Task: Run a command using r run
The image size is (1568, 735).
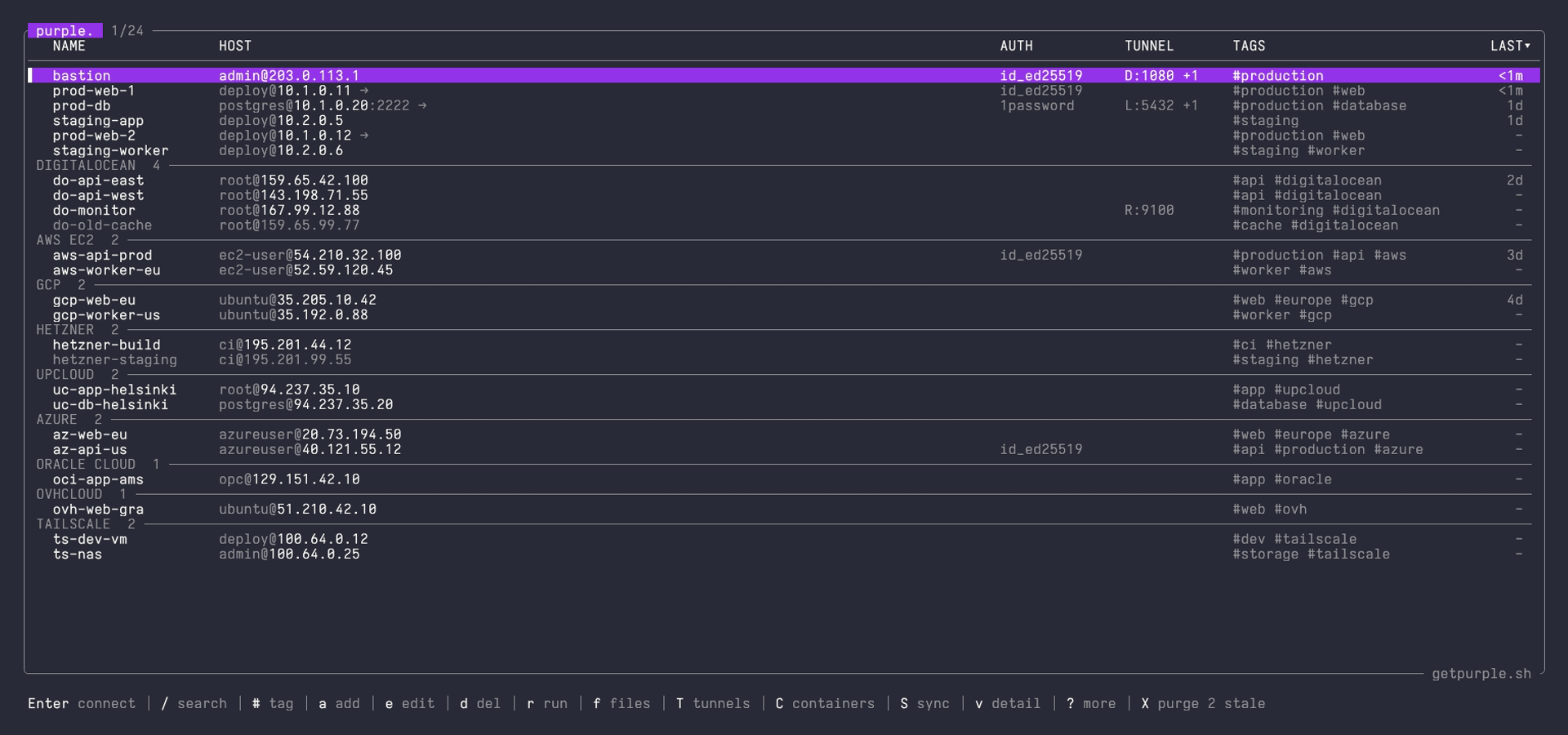Action: pyautogui.click(x=546, y=703)
